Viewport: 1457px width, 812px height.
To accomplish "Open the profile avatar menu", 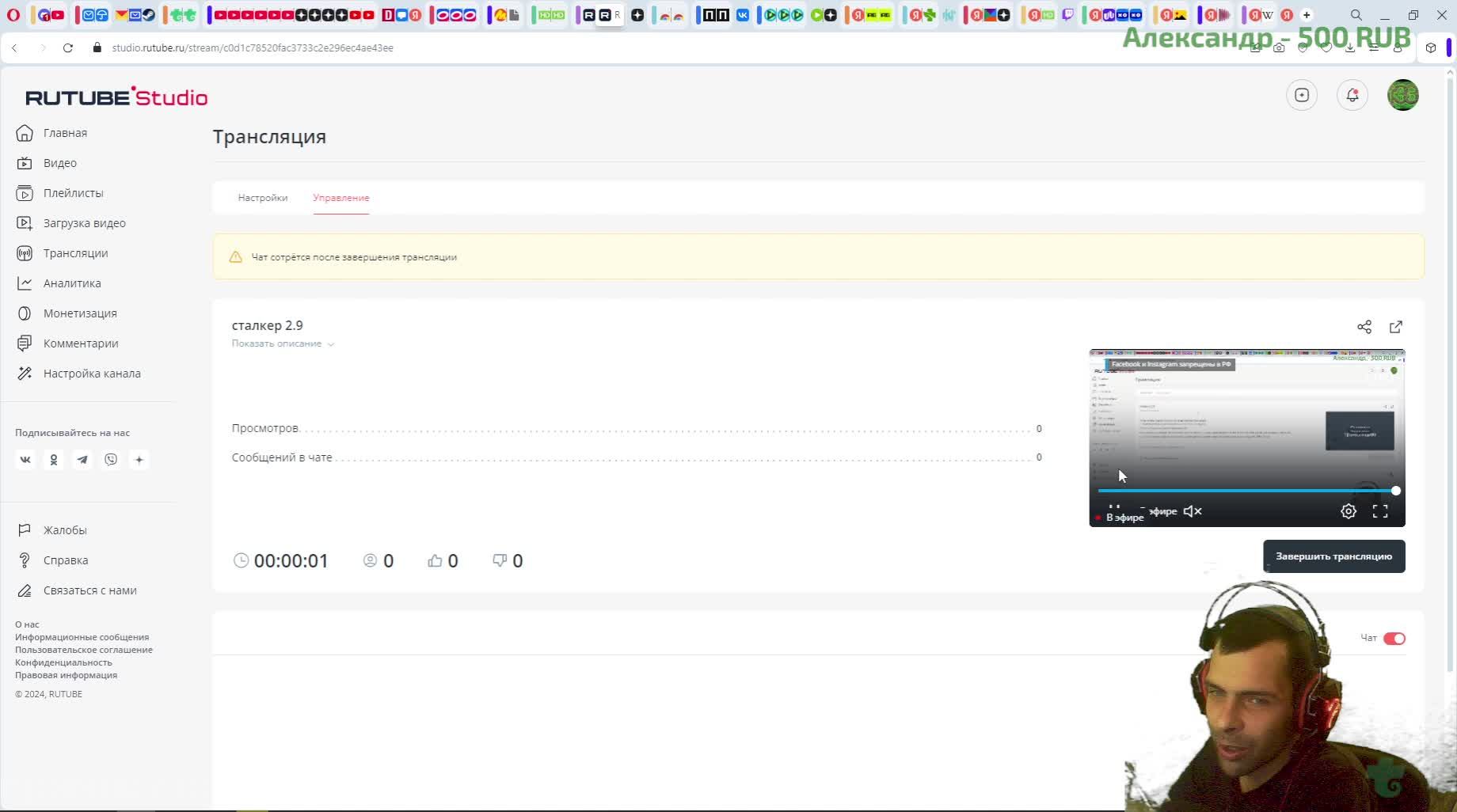I will pos(1403,95).
